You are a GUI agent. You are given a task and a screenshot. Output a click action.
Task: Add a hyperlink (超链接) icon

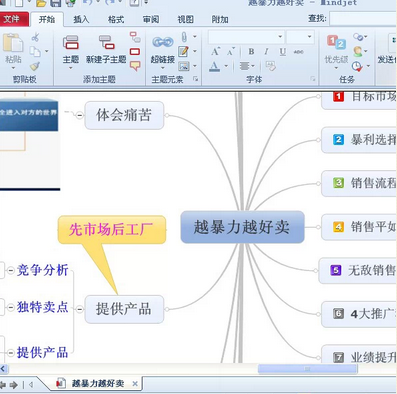pos(163,42)
